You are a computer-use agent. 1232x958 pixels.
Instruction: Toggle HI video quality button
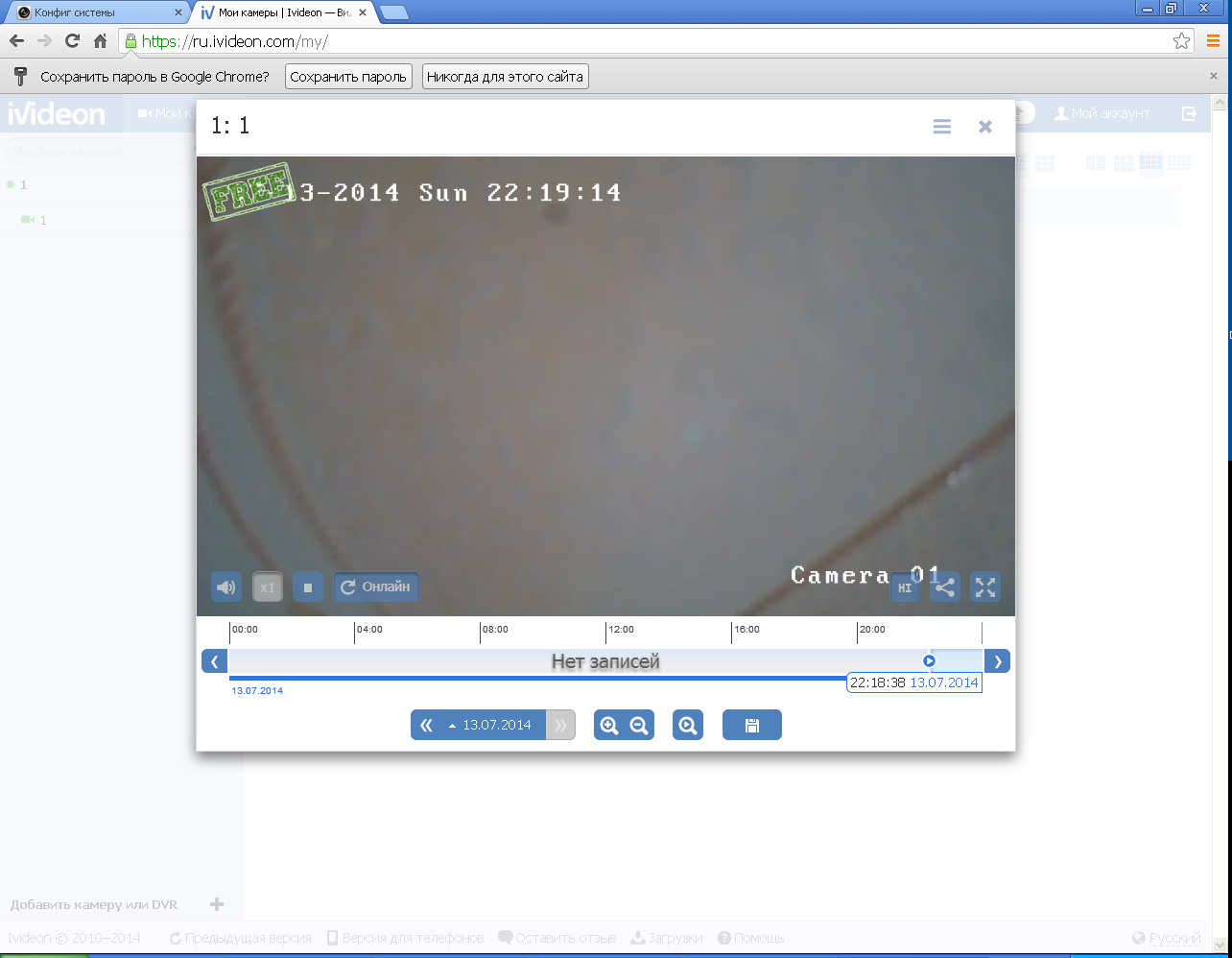tap(905, 587)
